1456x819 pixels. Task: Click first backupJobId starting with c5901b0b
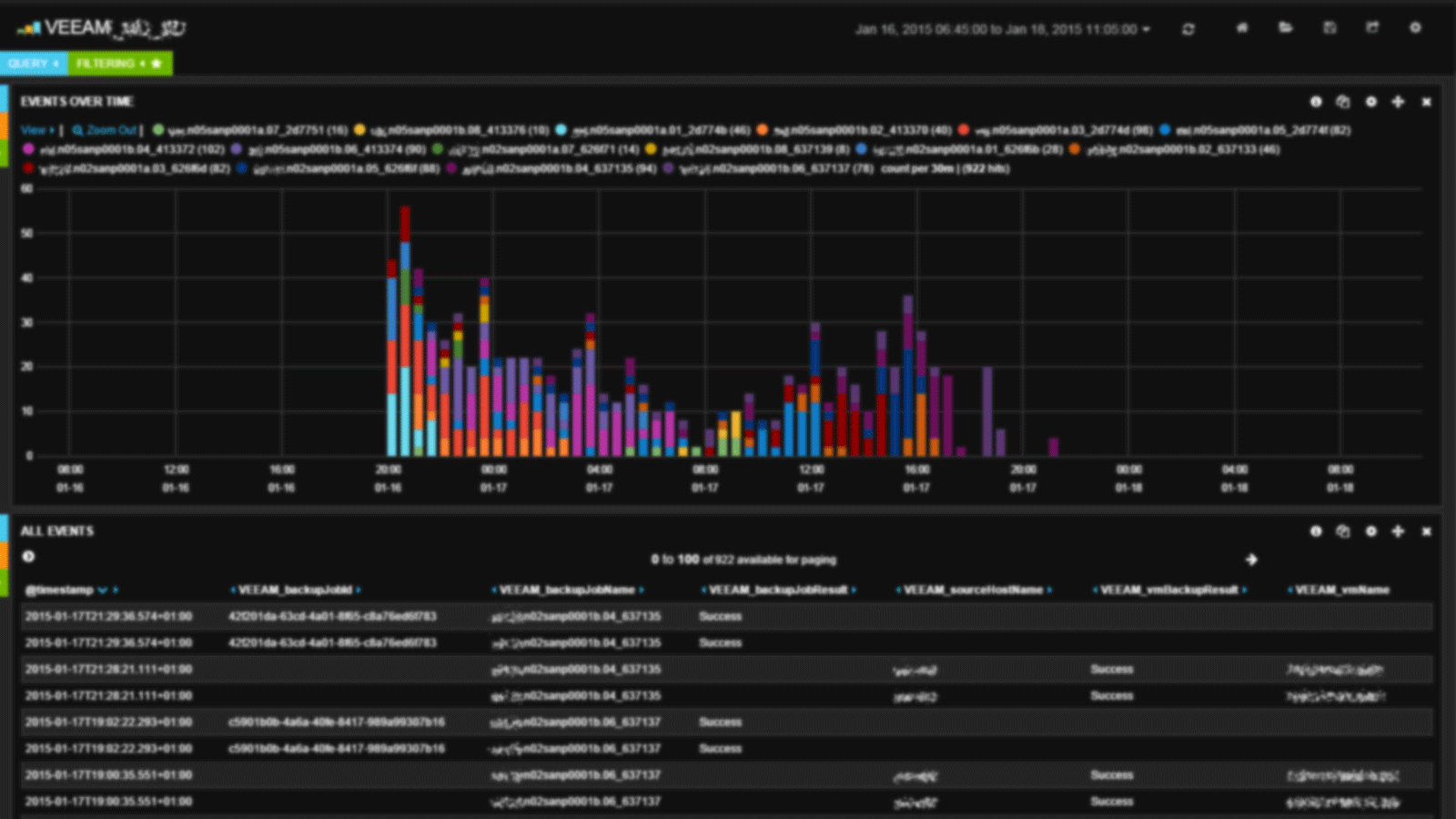pyautogui.click(x=336, y=722)
